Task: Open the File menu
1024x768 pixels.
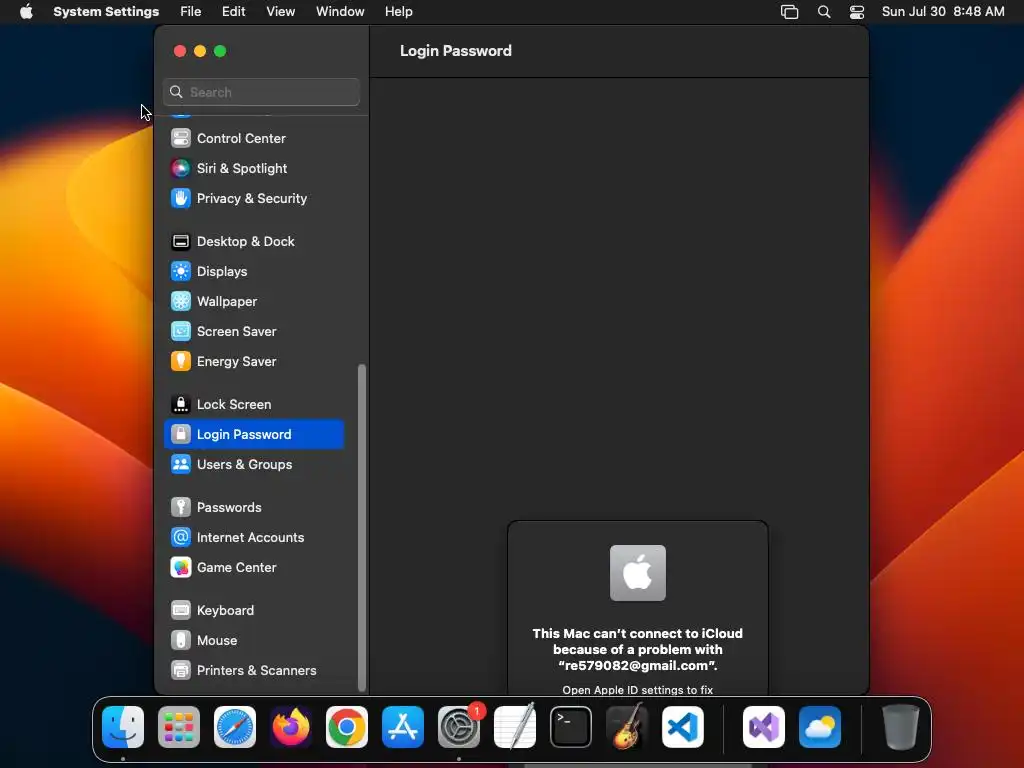Action: [x=191, y=12]
